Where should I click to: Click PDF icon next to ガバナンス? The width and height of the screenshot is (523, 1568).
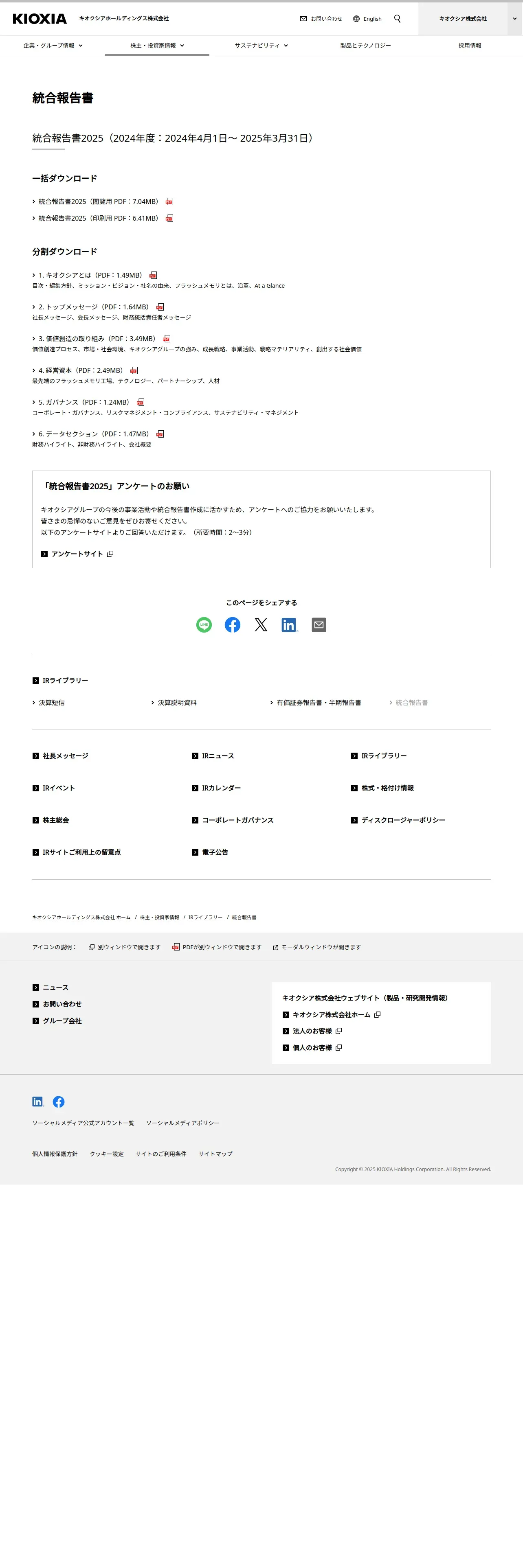coord(140,402)
